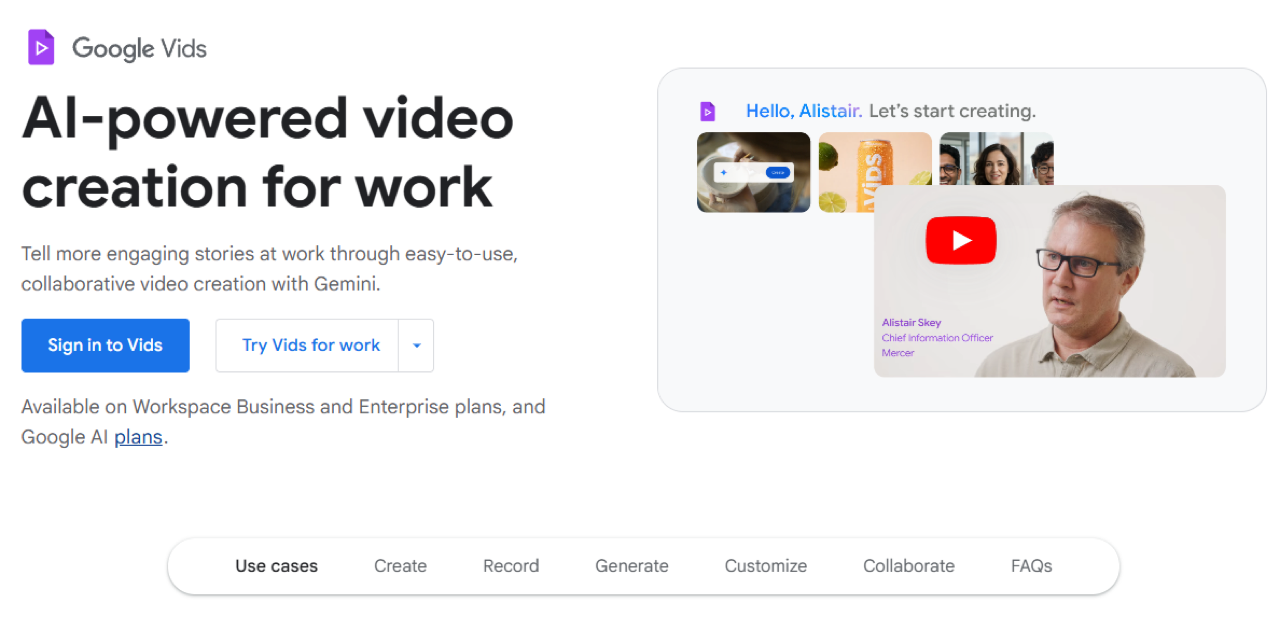Click the AI-powered video creation headline
Viewport: 1280px width, 635px height.
(268, 151)
